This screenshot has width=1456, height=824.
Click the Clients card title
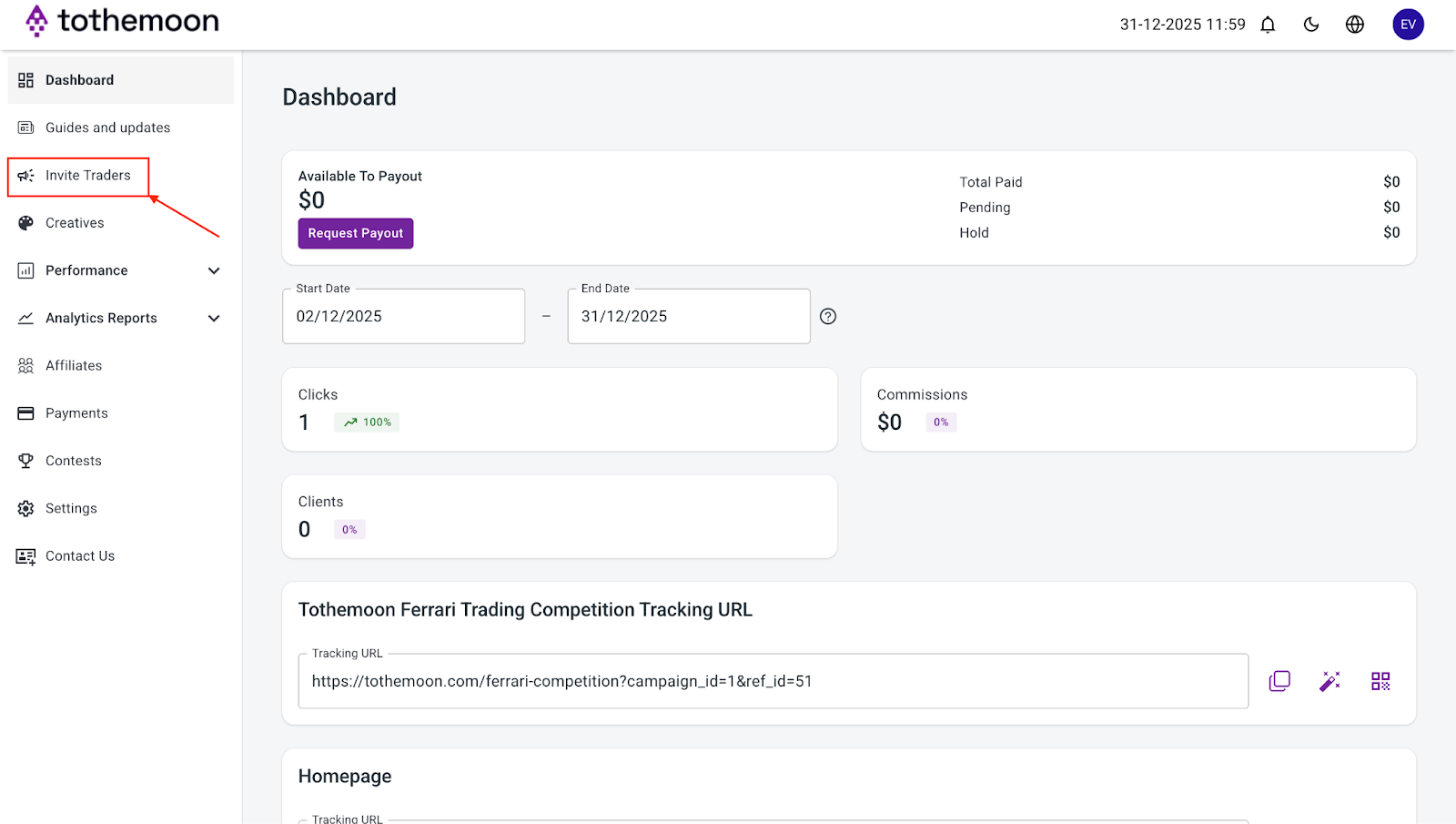coord(320,502)
